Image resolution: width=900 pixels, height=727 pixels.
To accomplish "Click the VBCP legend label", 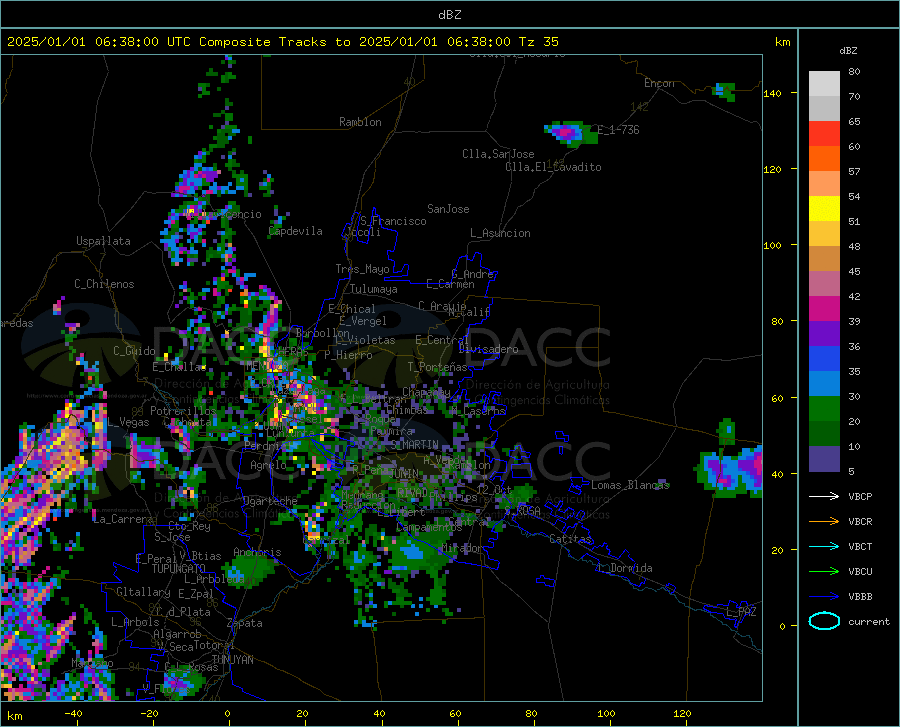I will coord(860,496).
